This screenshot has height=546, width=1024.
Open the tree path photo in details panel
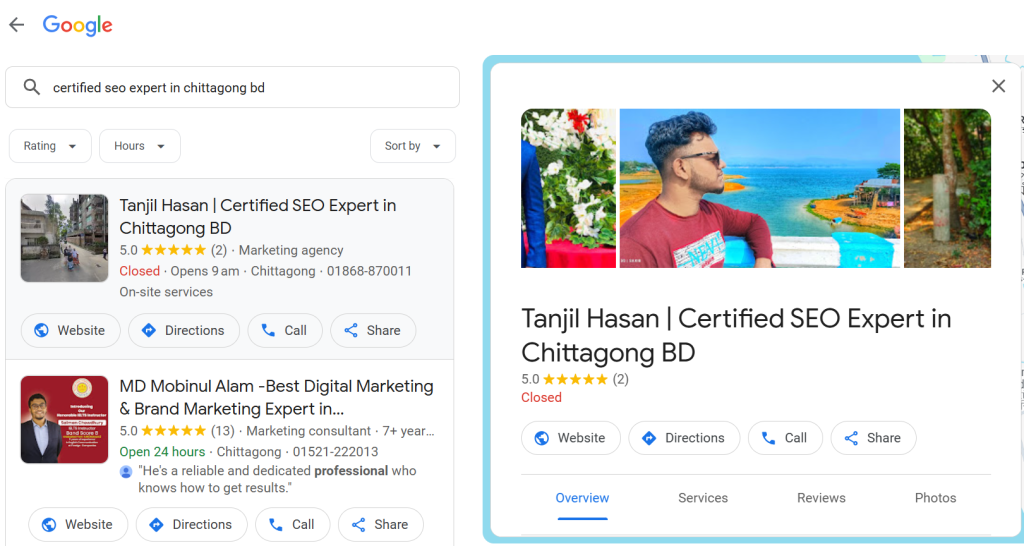(947, 188)
